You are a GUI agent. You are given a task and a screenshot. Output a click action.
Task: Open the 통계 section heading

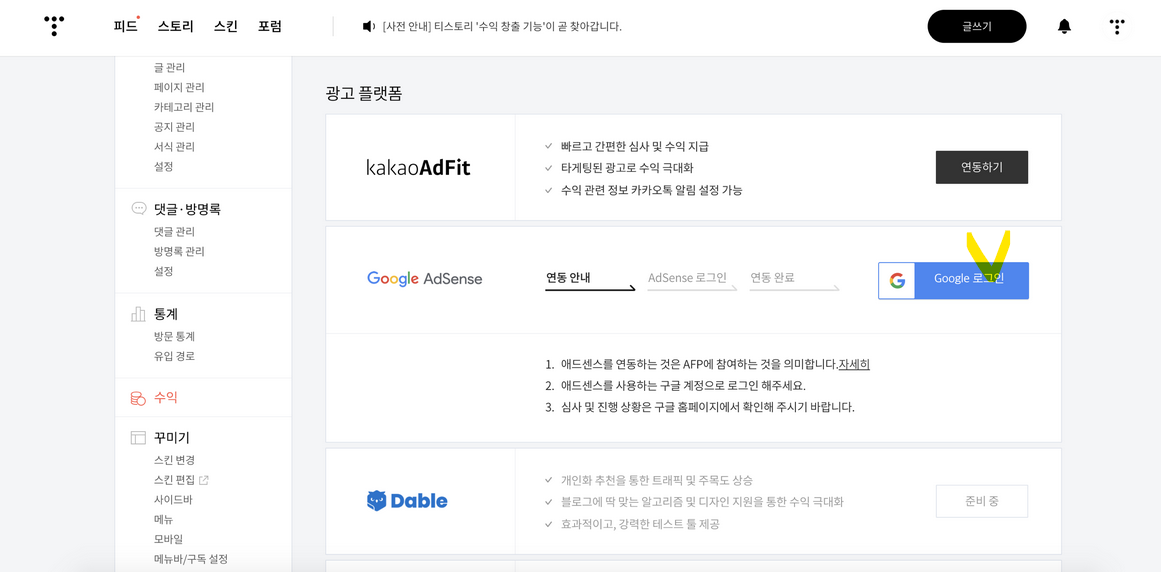click(x=166, y=314)
